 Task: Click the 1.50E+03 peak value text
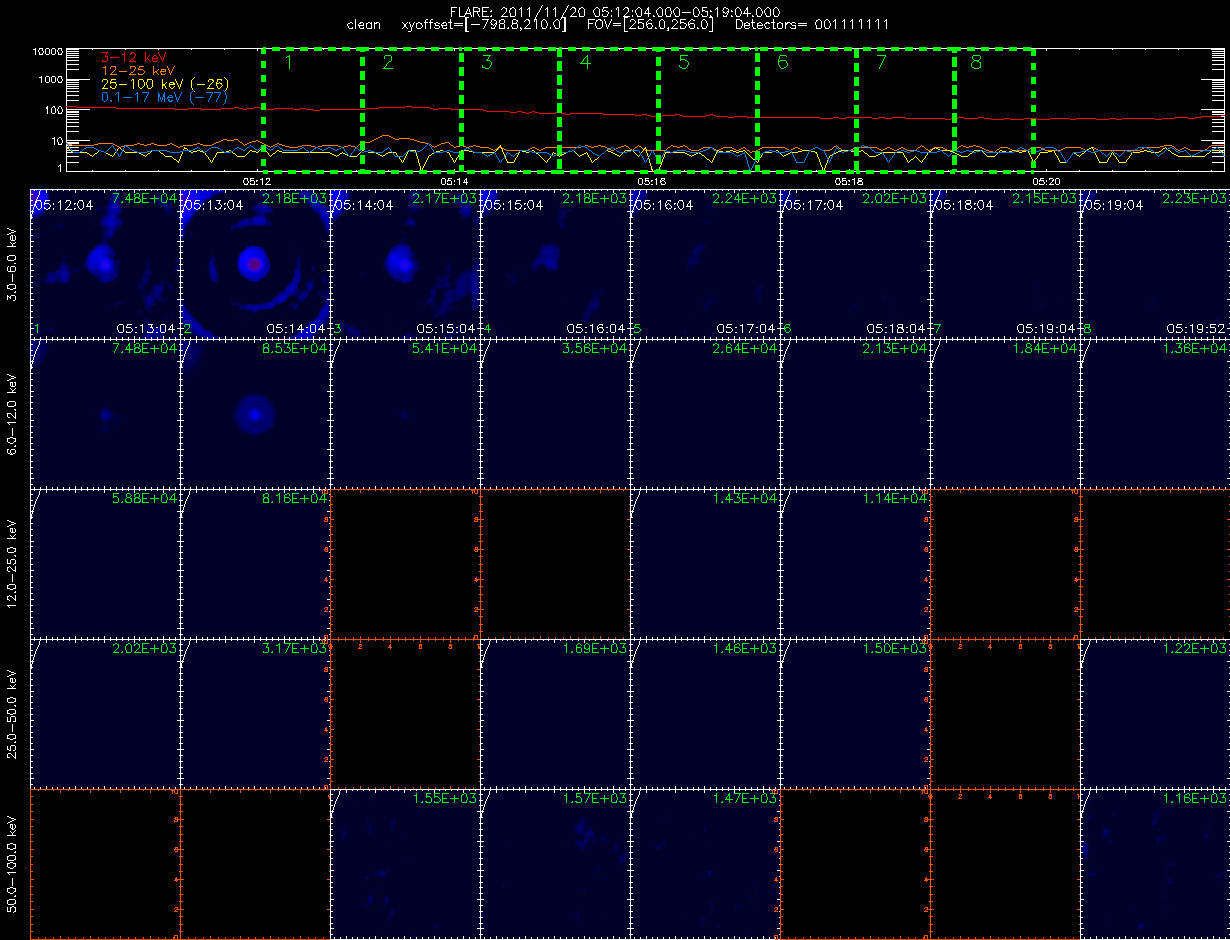(x=895, y=648)
